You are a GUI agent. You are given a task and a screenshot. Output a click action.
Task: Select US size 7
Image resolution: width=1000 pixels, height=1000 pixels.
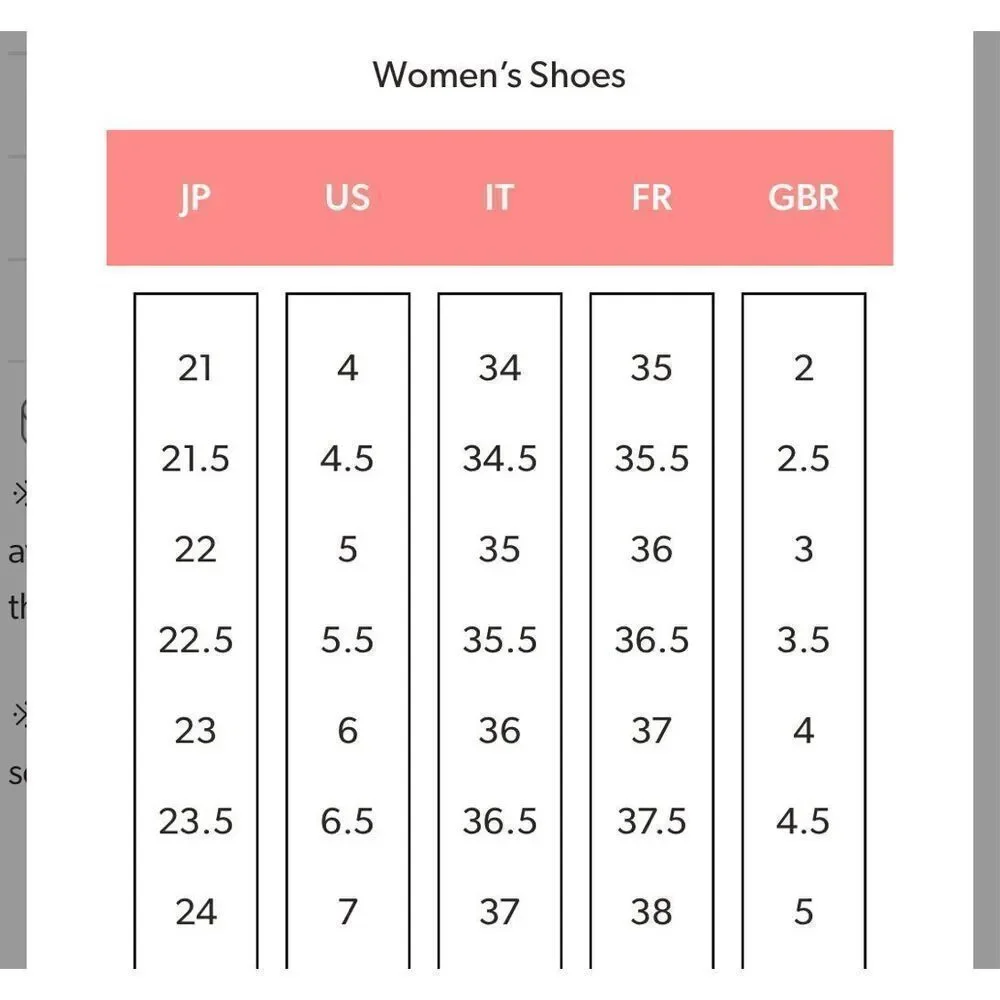[348, 912]
